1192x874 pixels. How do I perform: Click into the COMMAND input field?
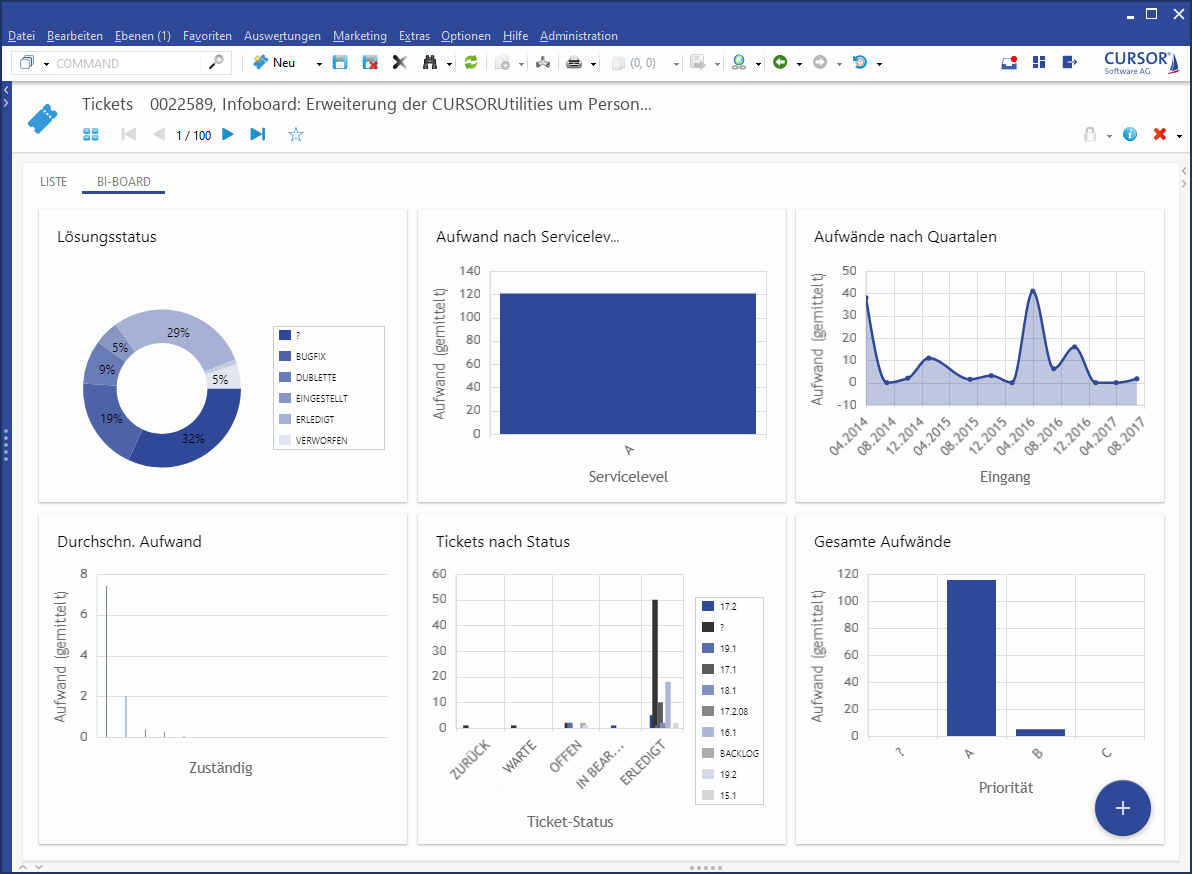coord(127,63)
